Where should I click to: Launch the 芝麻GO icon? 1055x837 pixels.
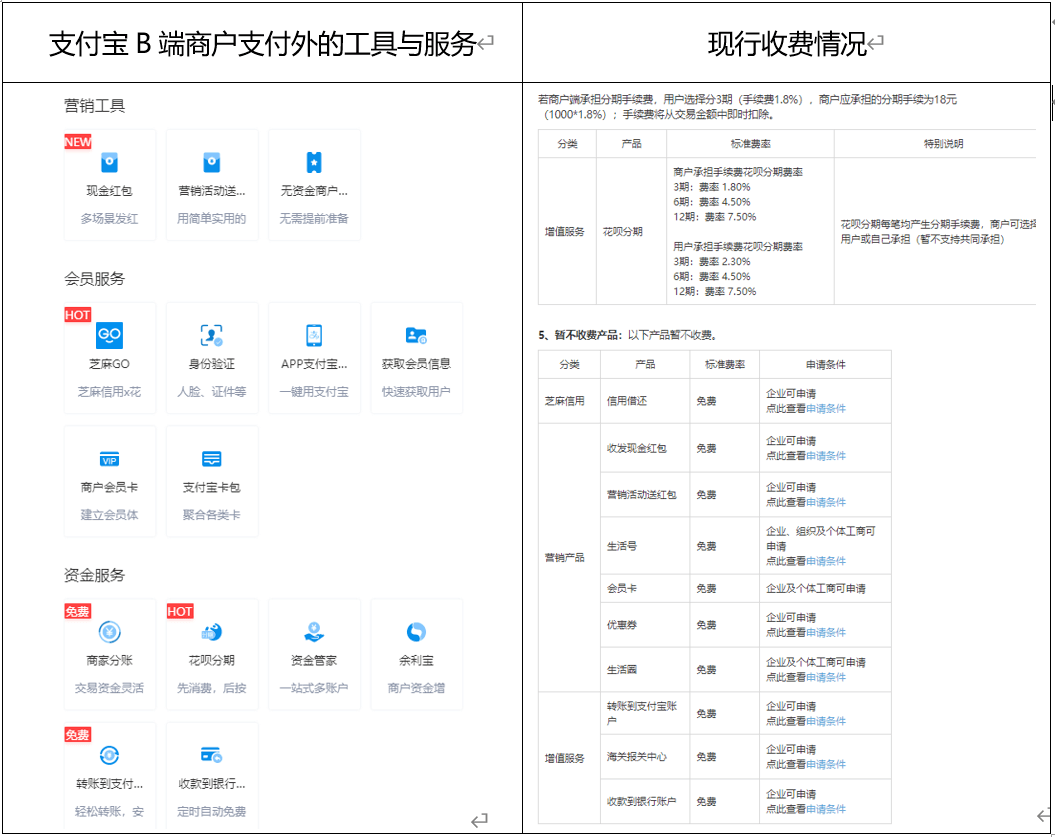click(109, 335)
